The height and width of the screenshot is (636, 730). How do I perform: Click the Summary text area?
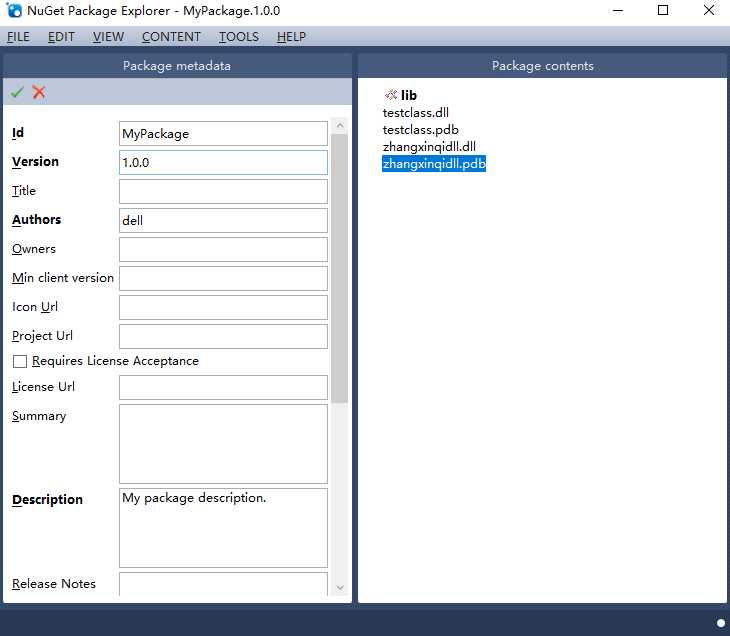[223, 444]
